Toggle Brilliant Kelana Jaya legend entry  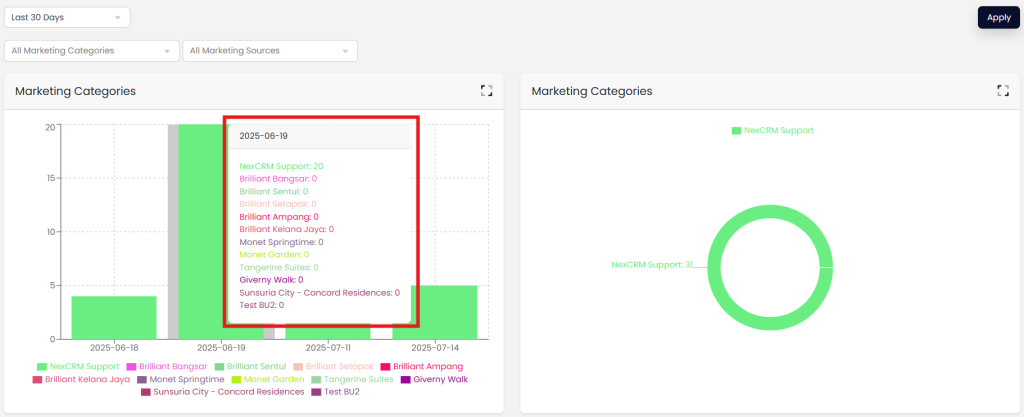(81, 380)
